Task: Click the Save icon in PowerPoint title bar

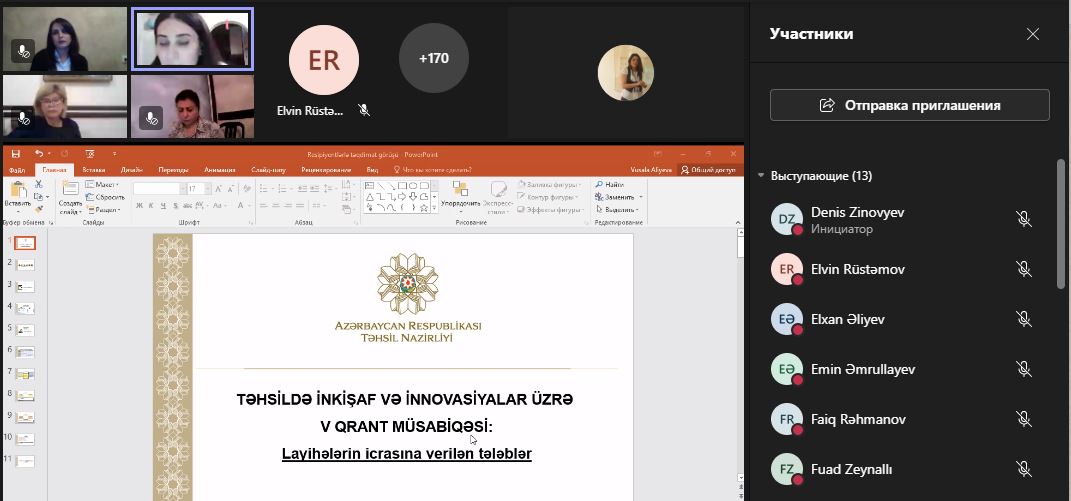Action: [15, 154]
